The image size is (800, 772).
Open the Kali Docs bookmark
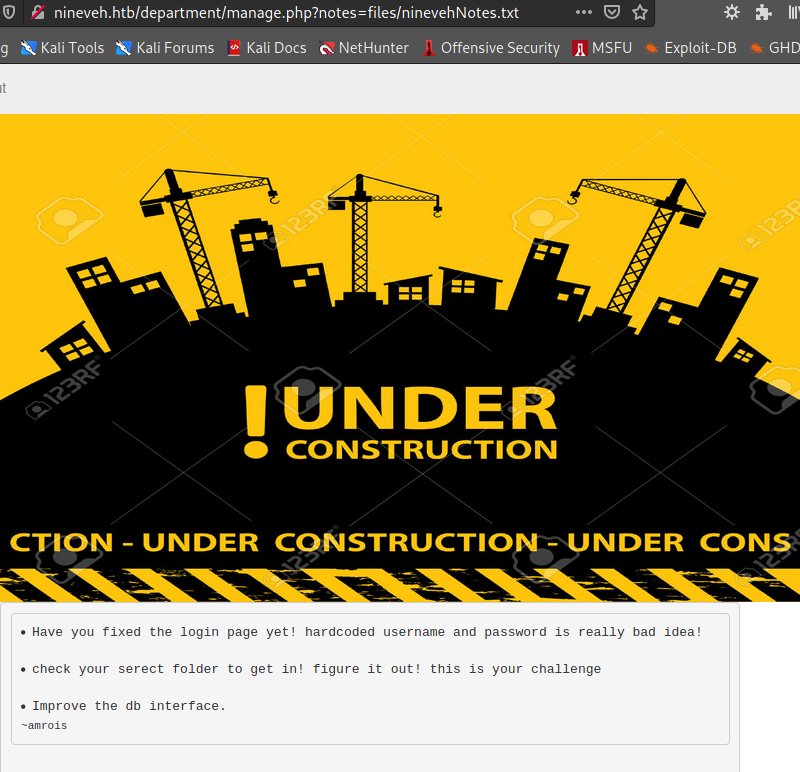267,48
